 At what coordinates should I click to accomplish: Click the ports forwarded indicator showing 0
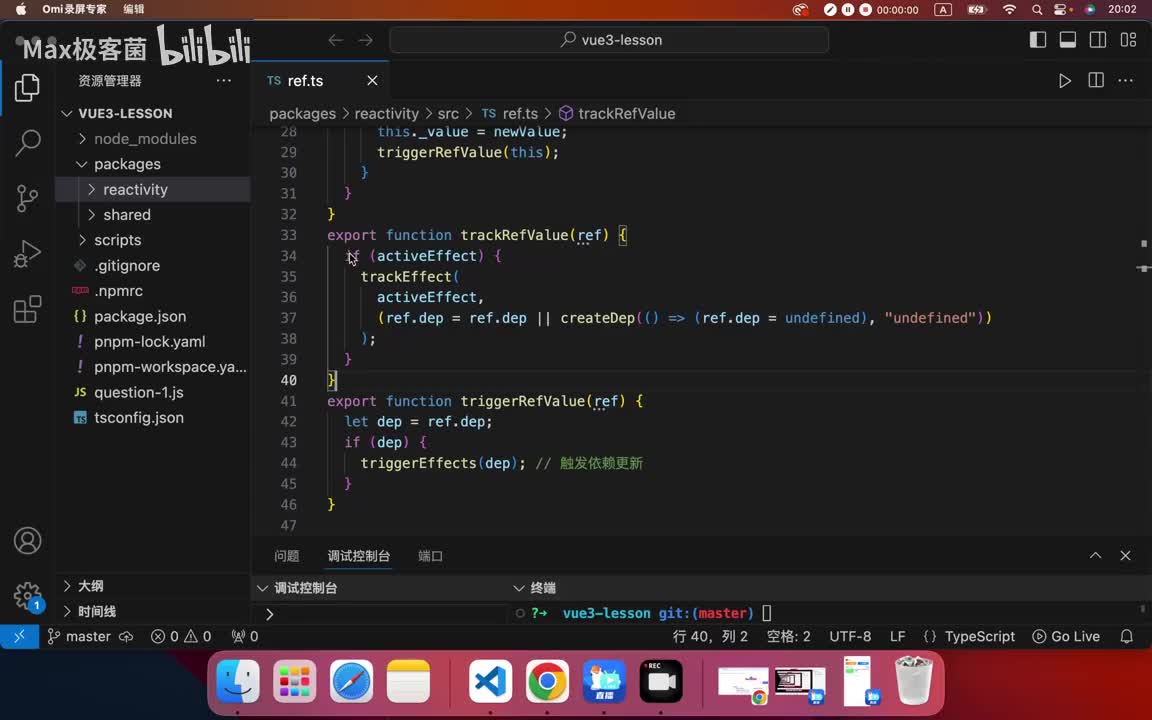coord(245,636)
